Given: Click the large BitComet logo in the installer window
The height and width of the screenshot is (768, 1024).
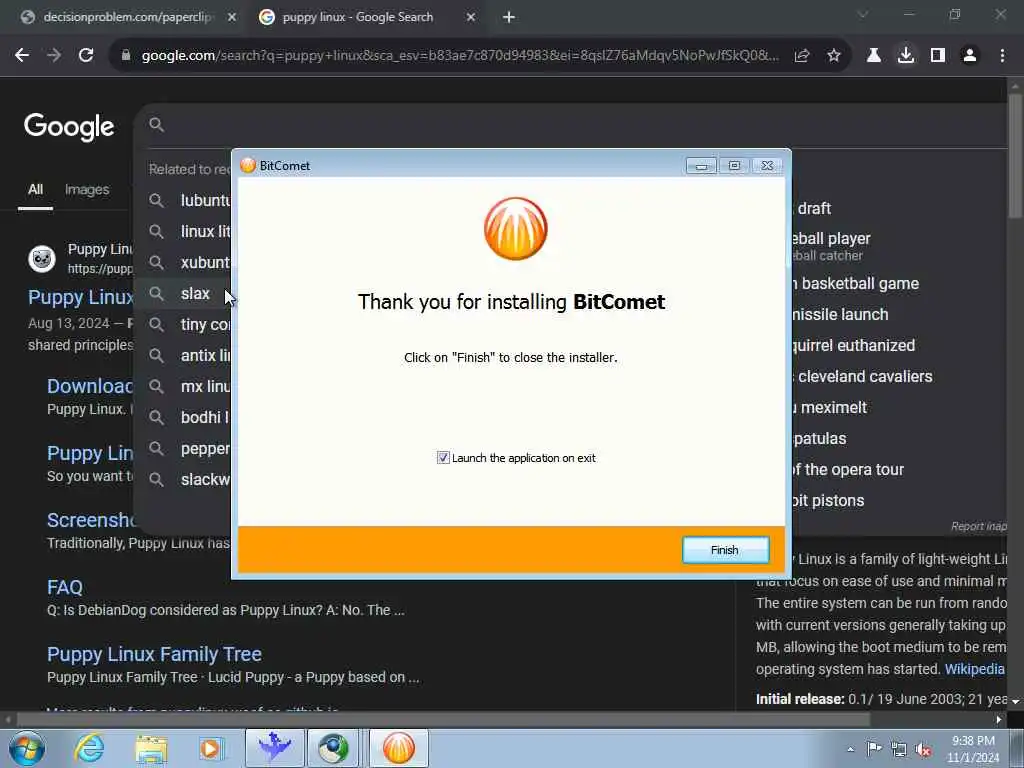Looking at the screenshot, I should pos(515,229).
